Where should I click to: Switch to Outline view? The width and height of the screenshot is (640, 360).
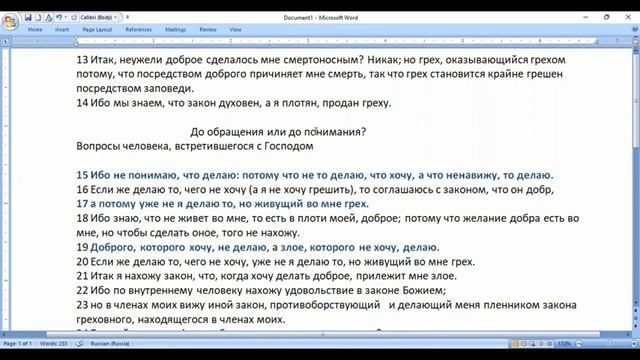click(x=541, y=344)
